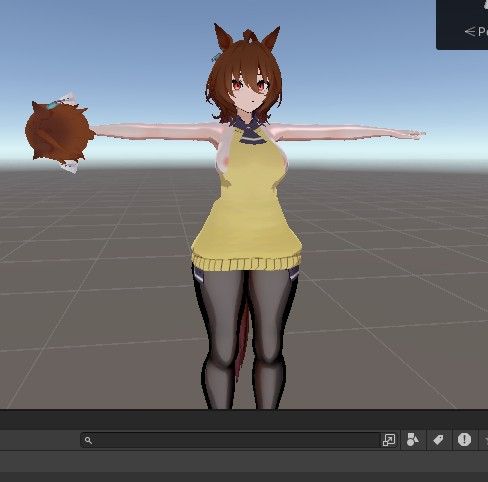The image size is (488, 482).
Task: Select the avatar's outstretched bare hand
Action: pos(412,134)
